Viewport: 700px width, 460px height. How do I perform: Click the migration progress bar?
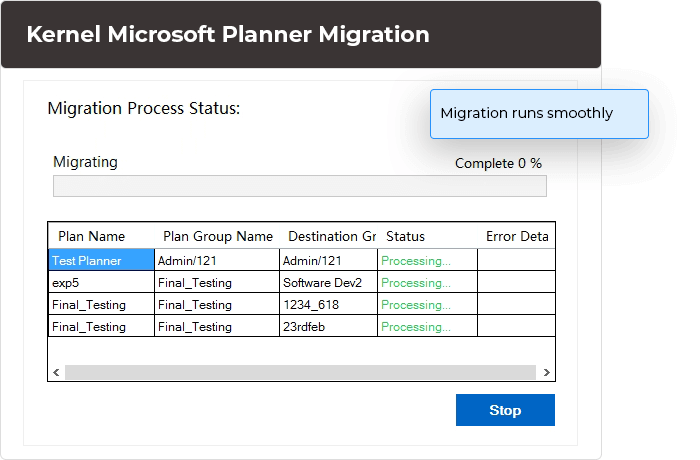pyautogui.click(x=300, y=186)
